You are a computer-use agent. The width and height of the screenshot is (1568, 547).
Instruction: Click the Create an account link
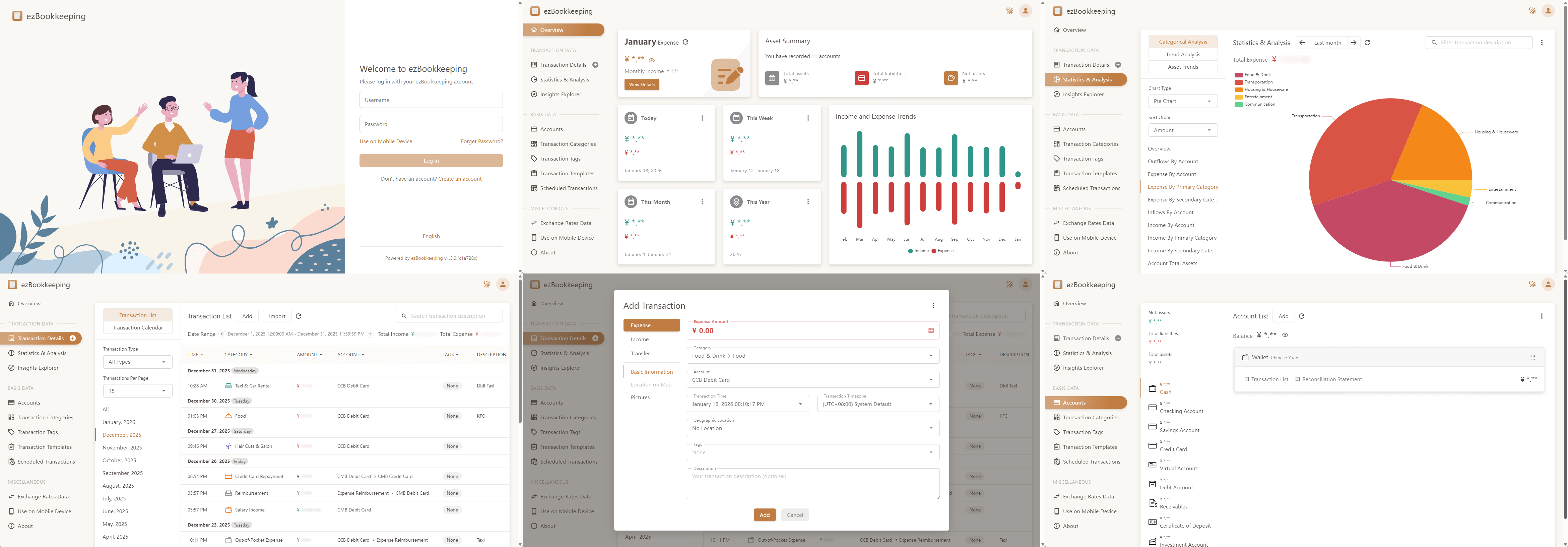[x=460, y=178]
